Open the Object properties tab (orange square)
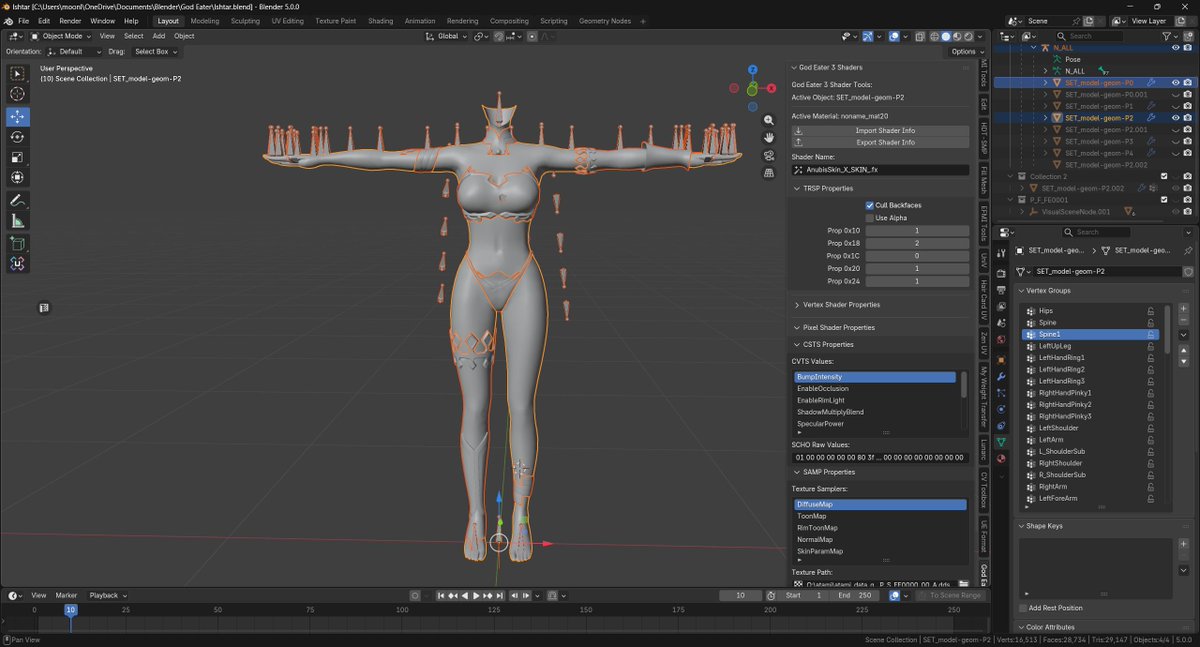 tap(1001, 359)
